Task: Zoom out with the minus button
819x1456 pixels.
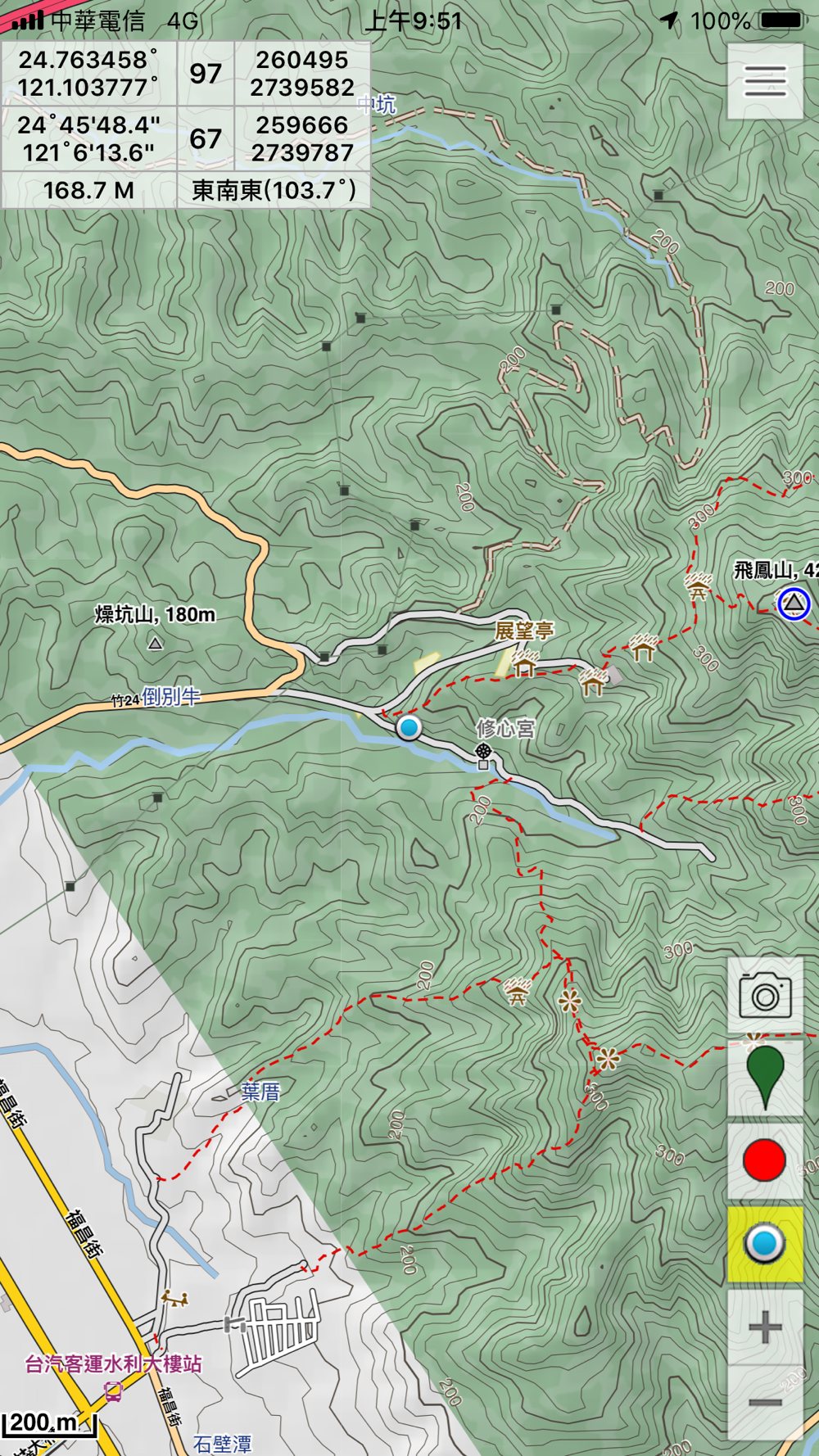Action: click(765, 1403)
